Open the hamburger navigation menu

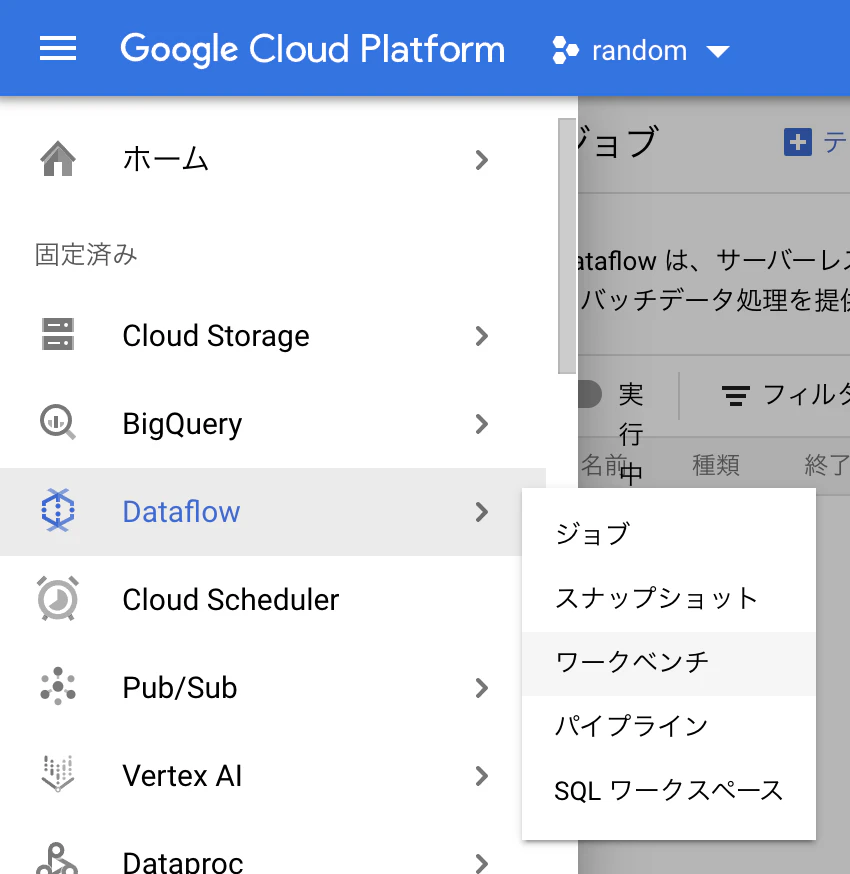(58, 48)
